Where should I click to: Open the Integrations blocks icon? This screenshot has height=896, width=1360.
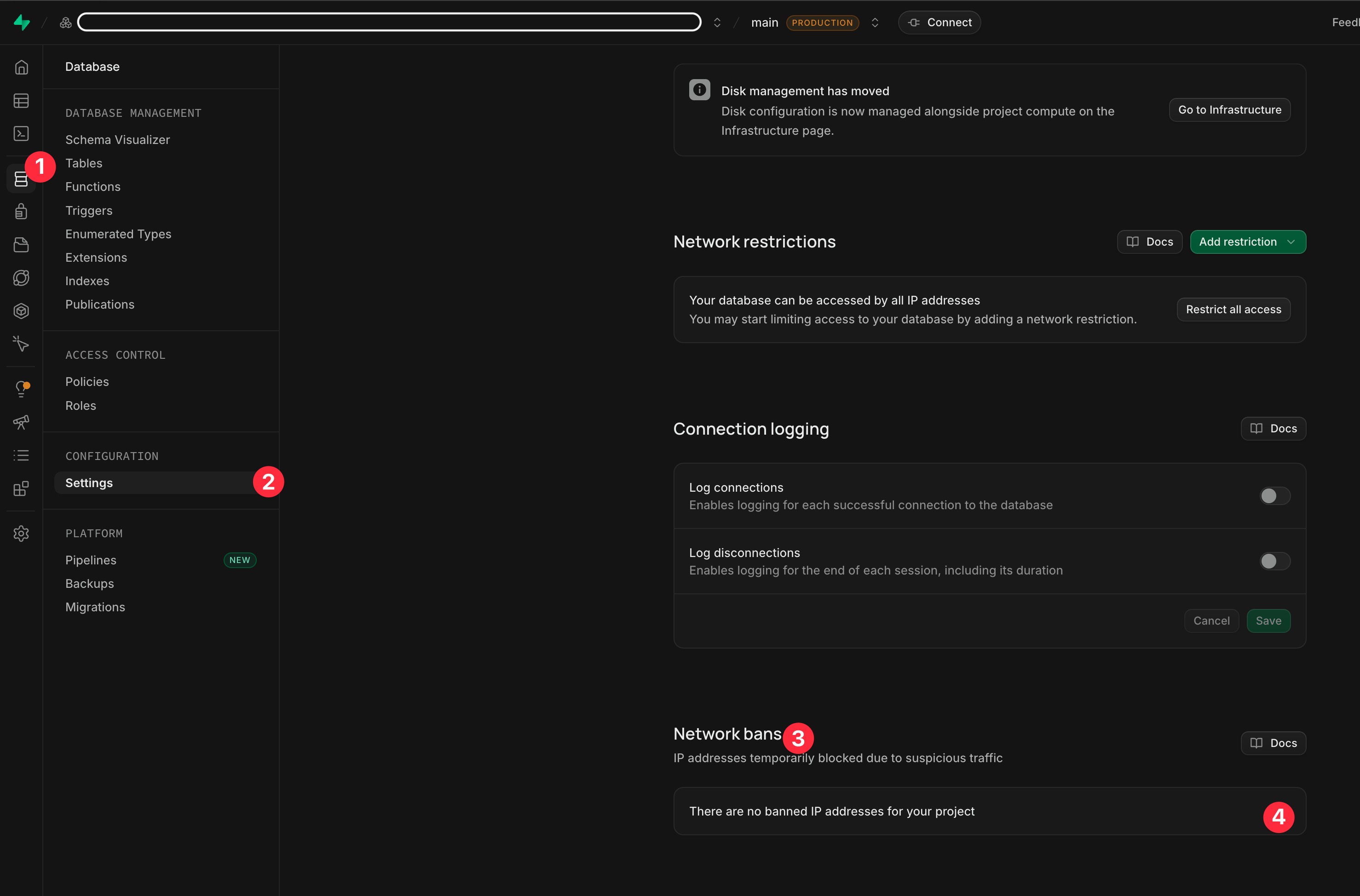[21, 488]
